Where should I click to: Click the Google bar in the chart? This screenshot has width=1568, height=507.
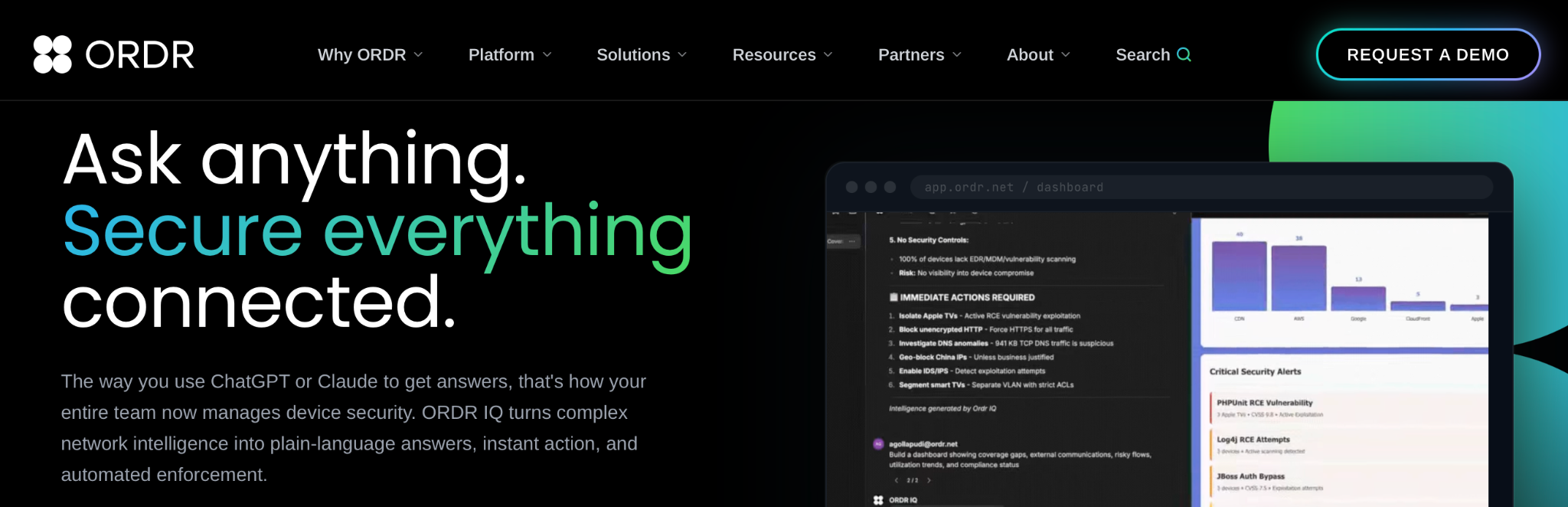click(1358, 299)
